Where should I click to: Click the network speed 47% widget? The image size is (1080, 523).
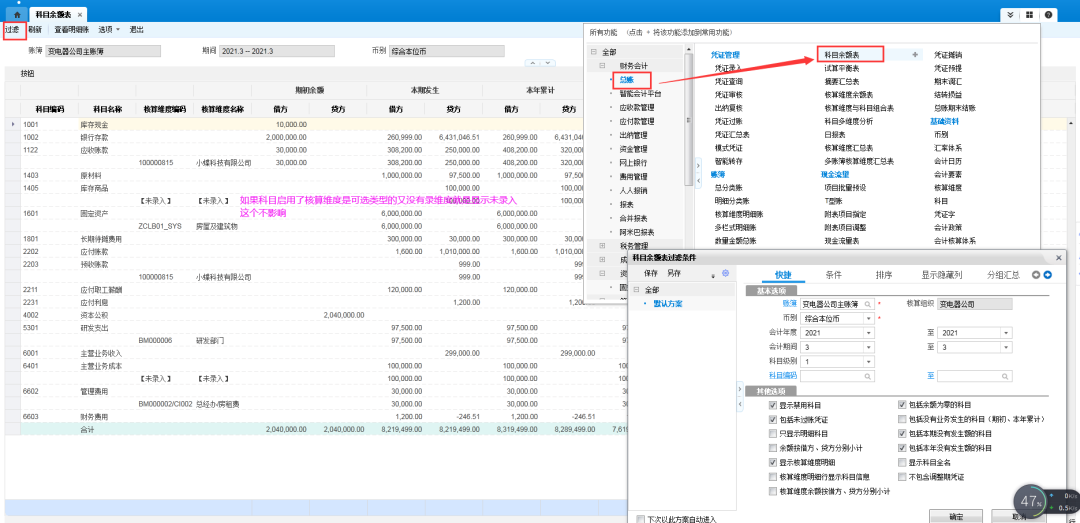1031,502
